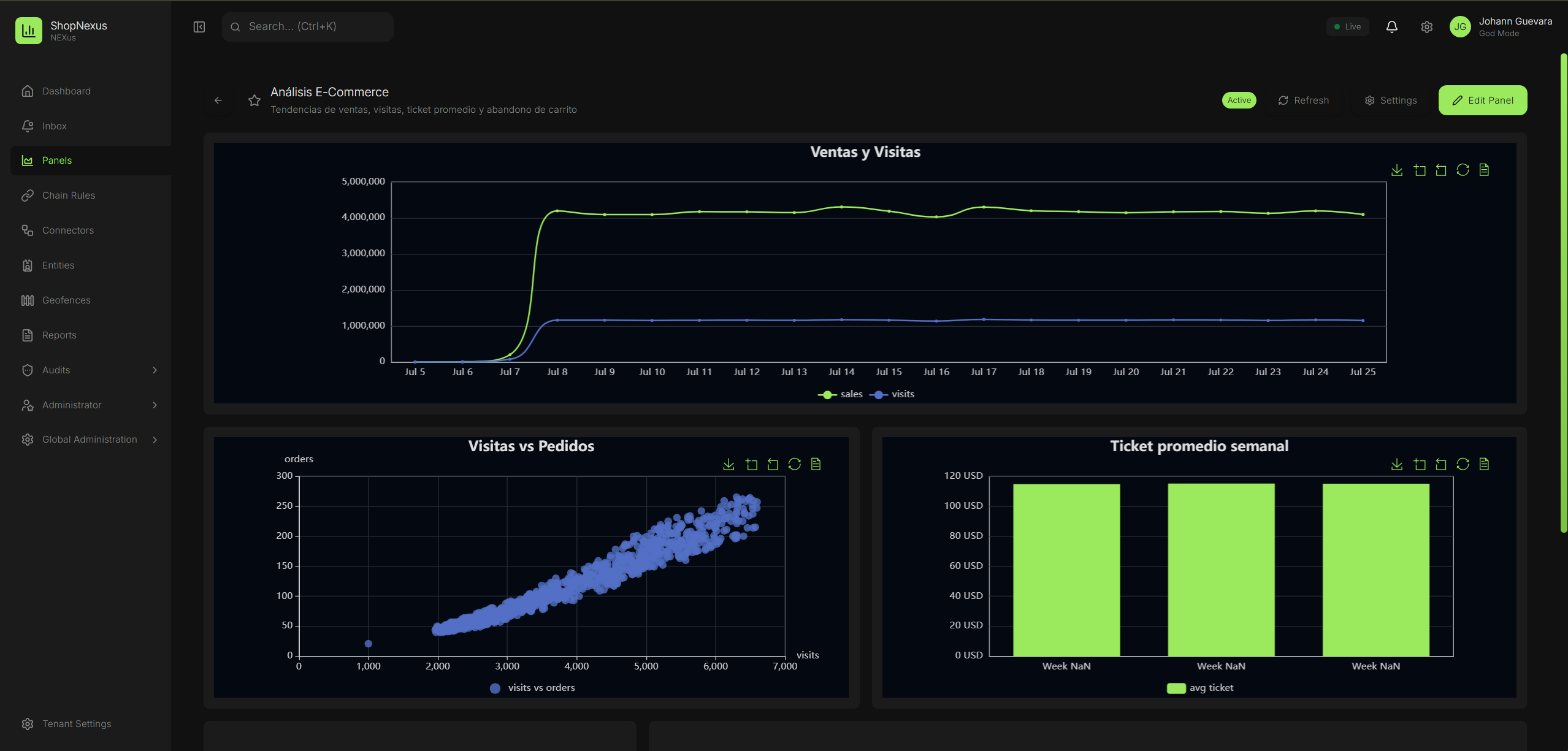Focus the Search input field

(308, 27)
